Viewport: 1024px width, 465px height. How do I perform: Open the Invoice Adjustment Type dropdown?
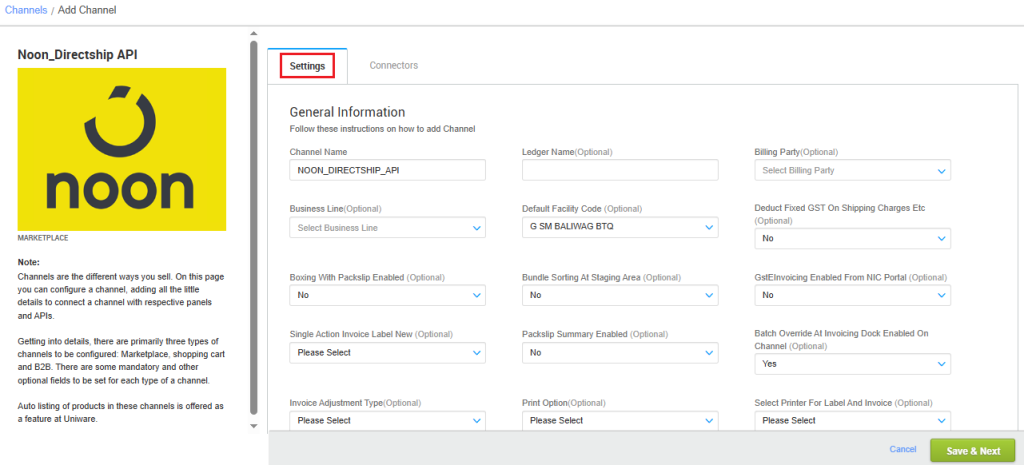(388, 421)
